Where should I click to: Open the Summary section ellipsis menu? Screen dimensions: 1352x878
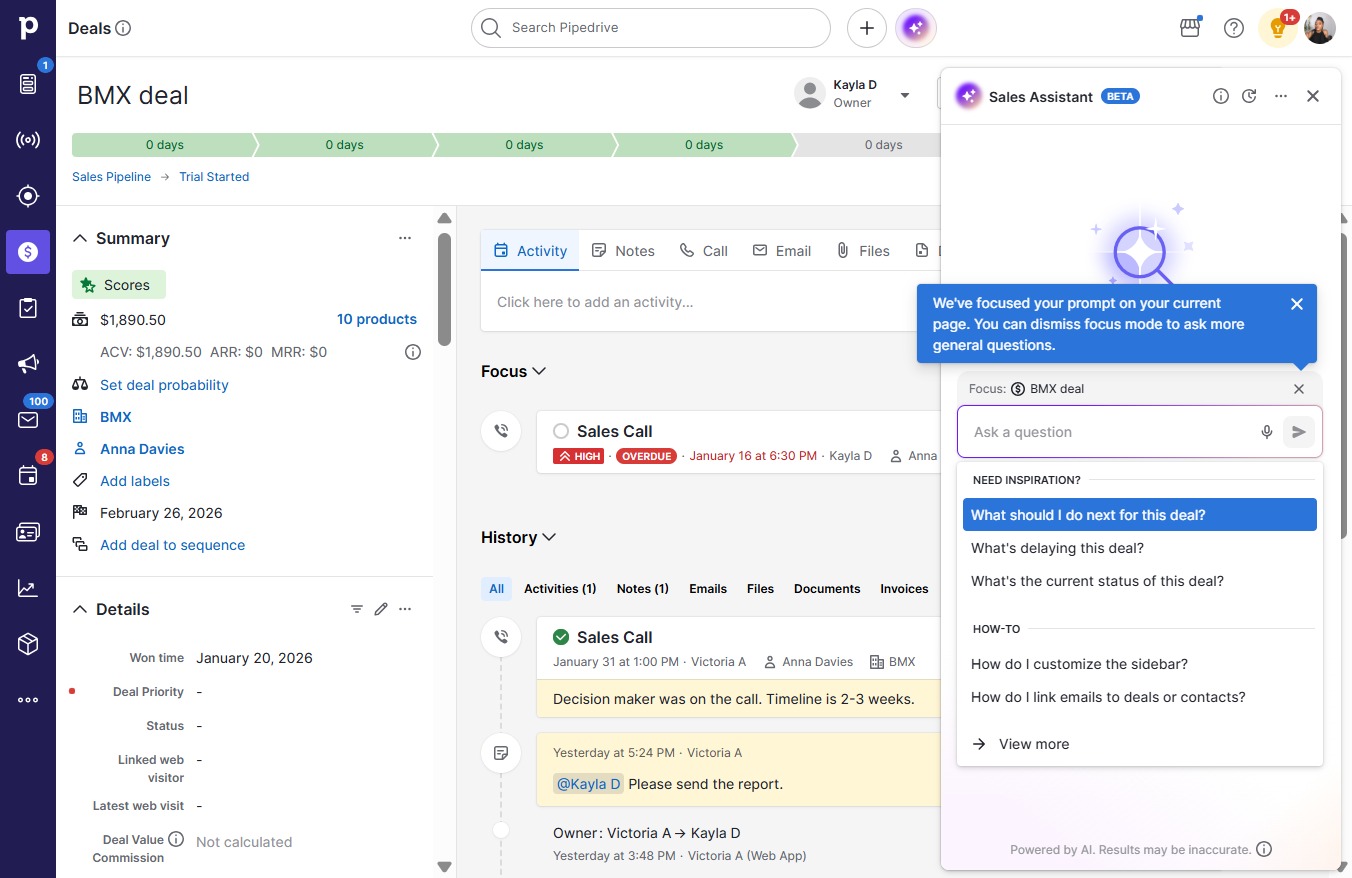405,238
